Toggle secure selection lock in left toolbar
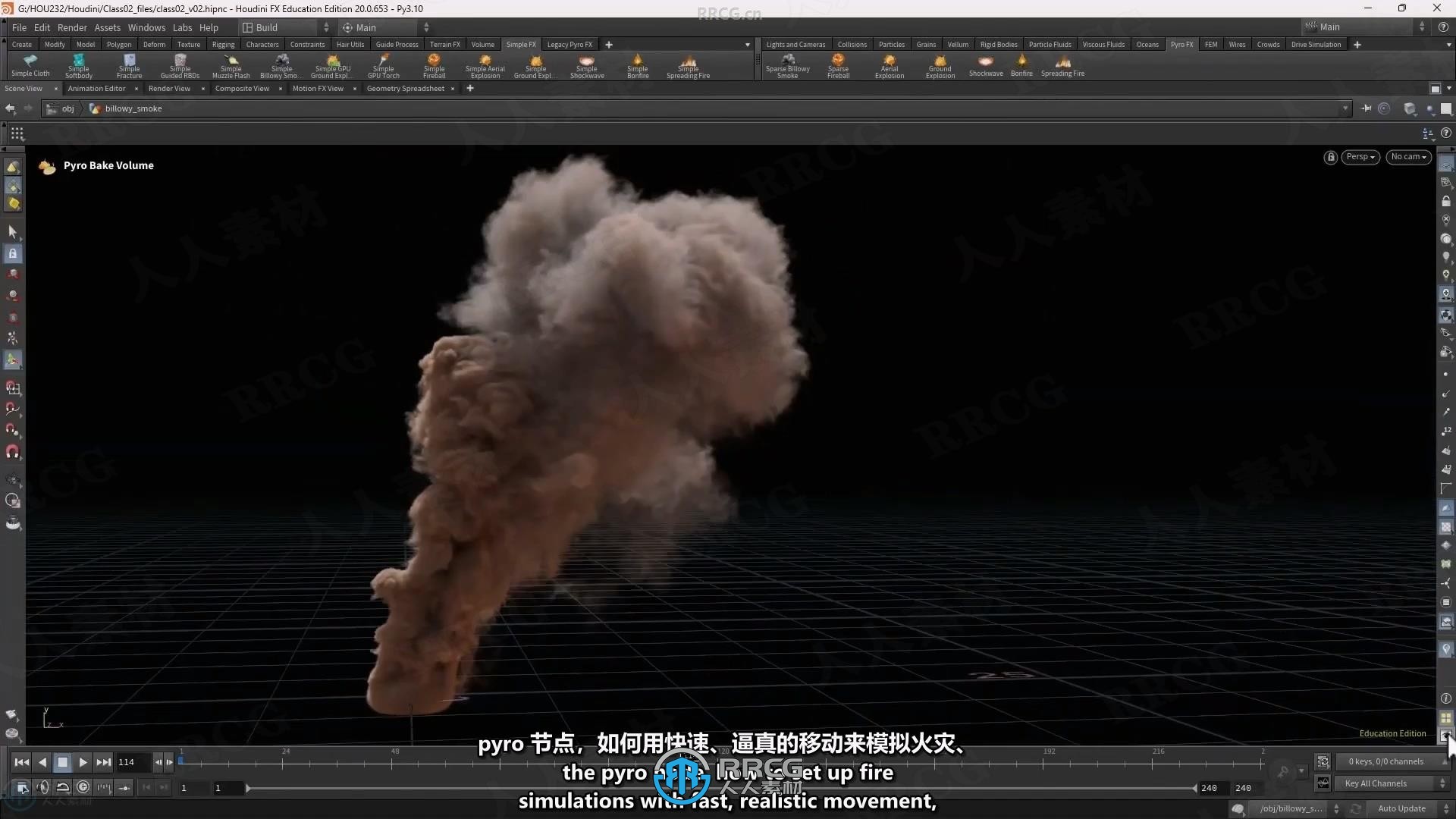Image resolution: width=1456 pixels, height=819 pixels. 13,253
